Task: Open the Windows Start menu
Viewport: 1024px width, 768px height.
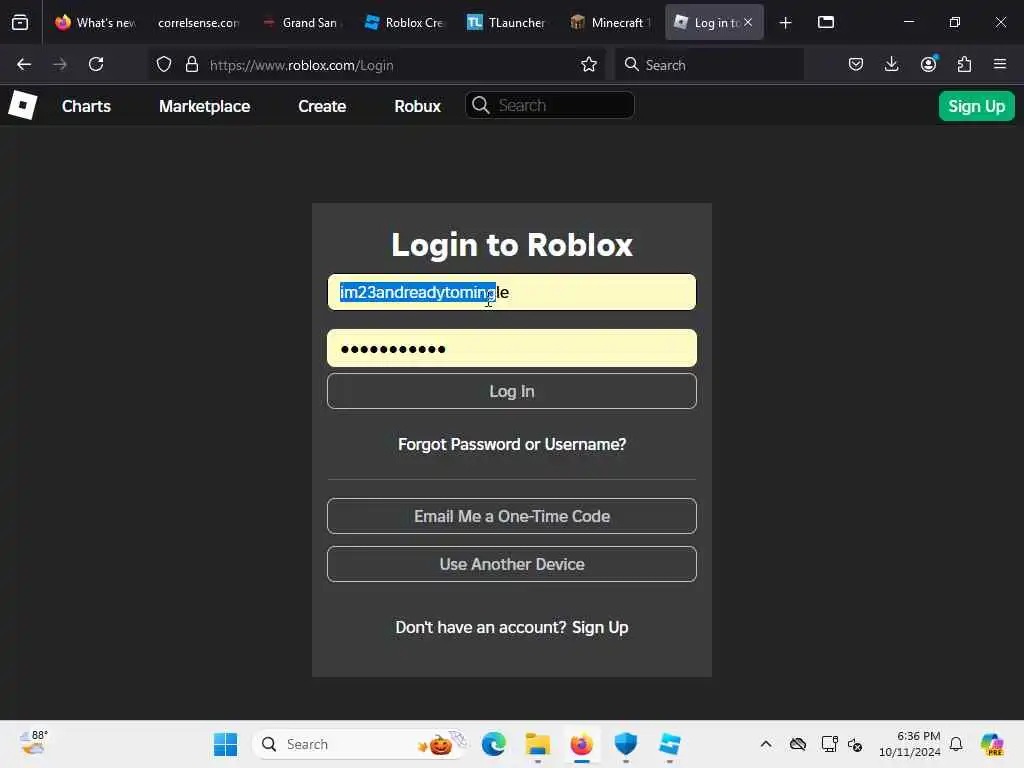Action: pos(226,744)
